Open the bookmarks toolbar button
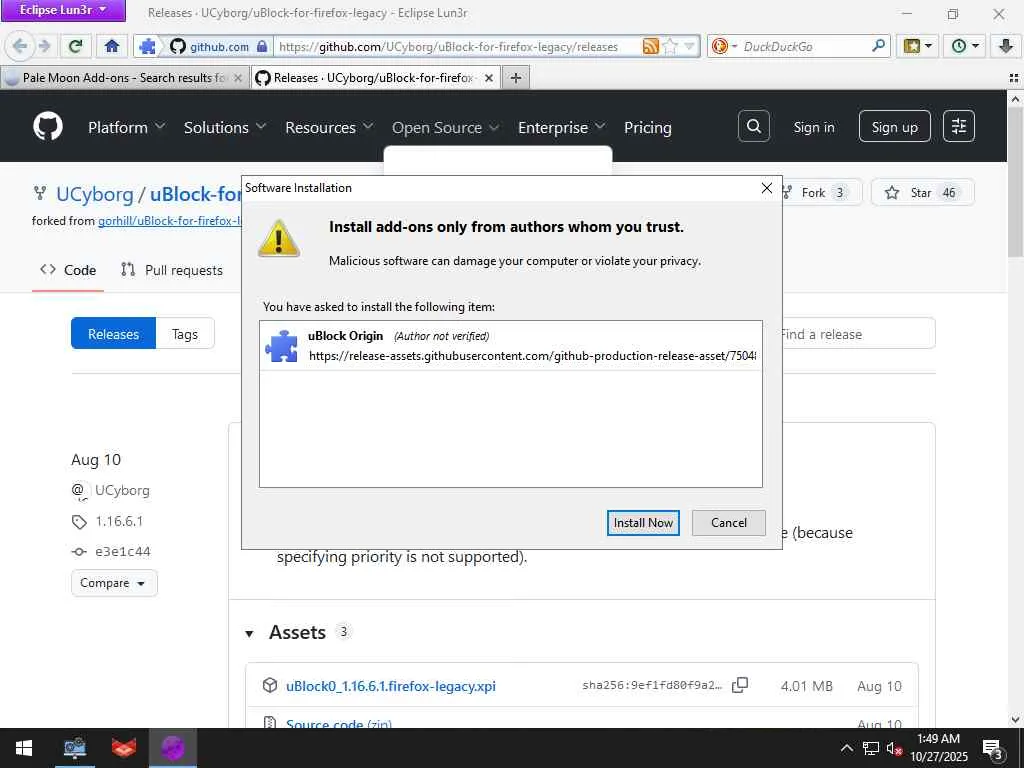1024x768 pixels. (x=917, y=46)
